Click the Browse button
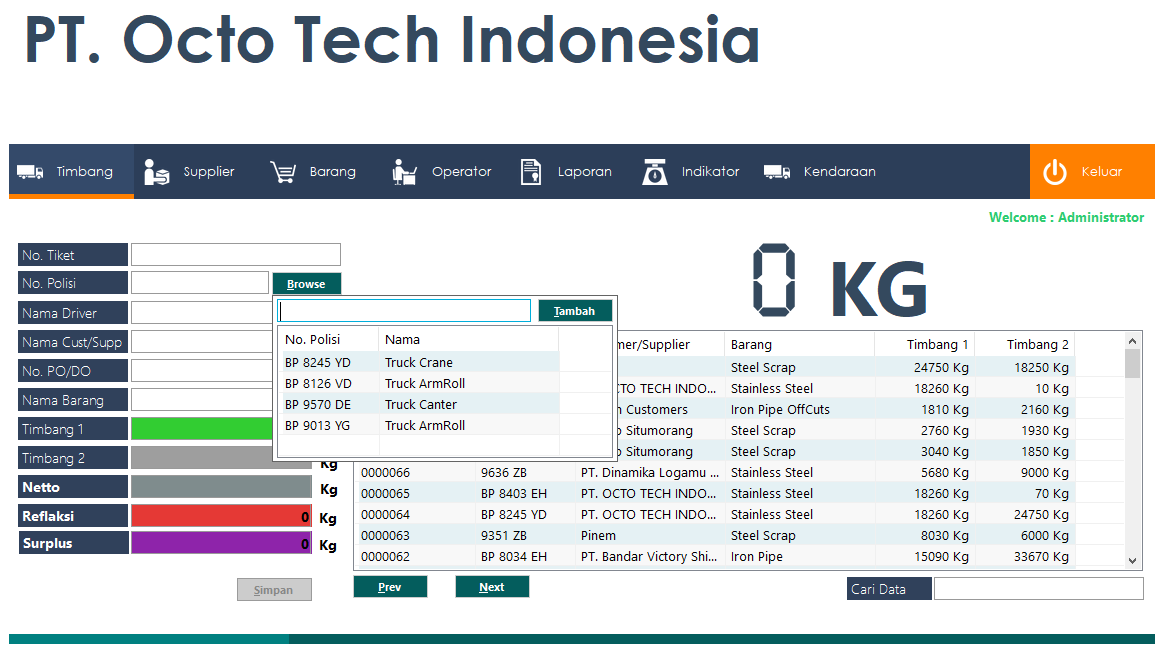 [x=307, y=284]
